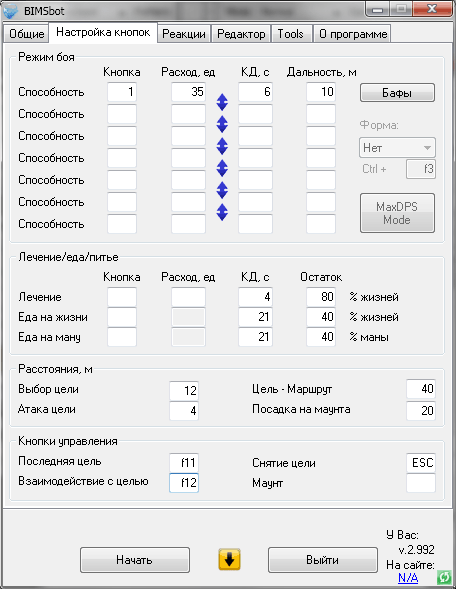
Task: Open the Реакции tab
Action: point(184,34)
